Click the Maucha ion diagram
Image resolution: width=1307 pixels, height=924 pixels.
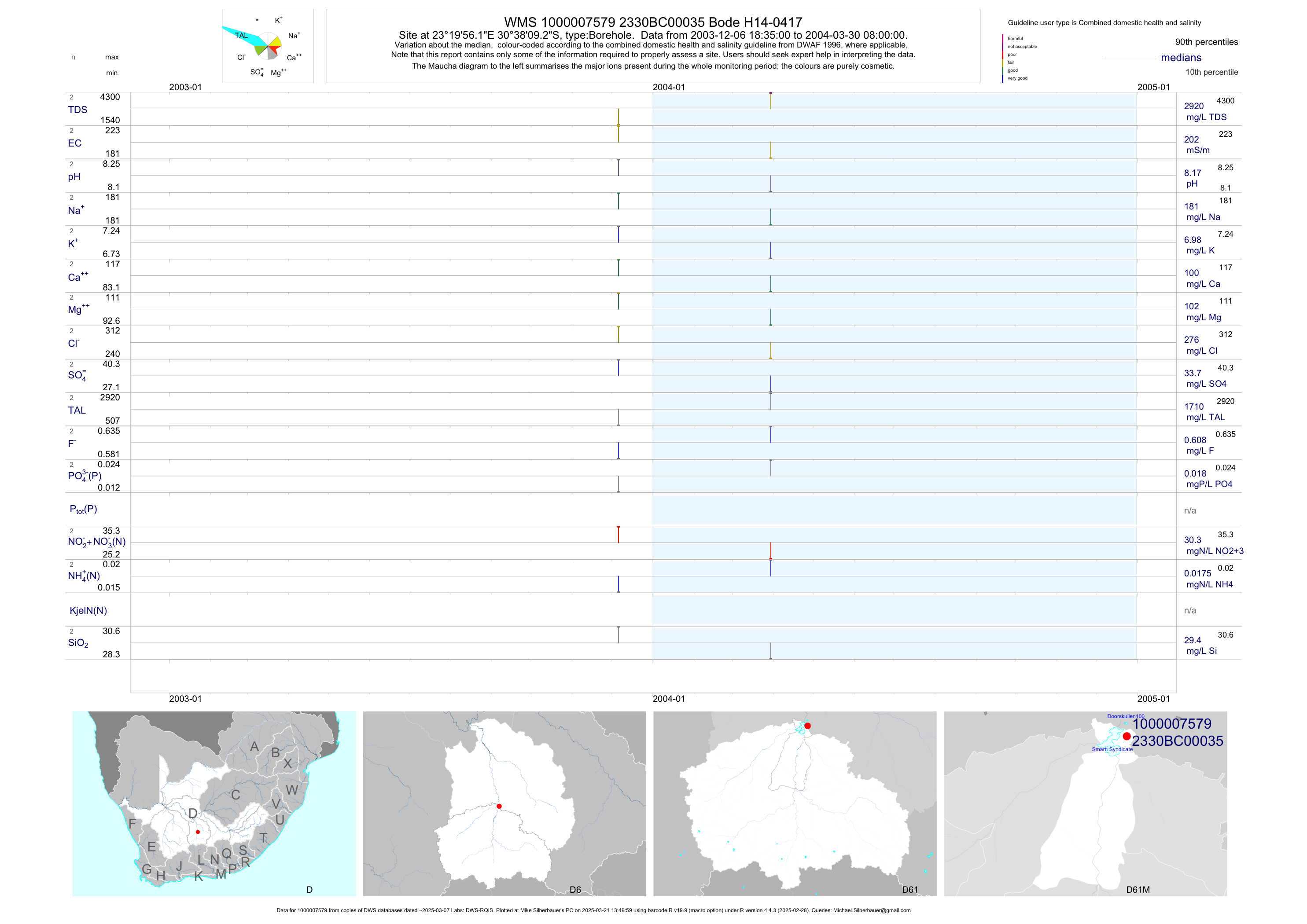coord(268,46)
